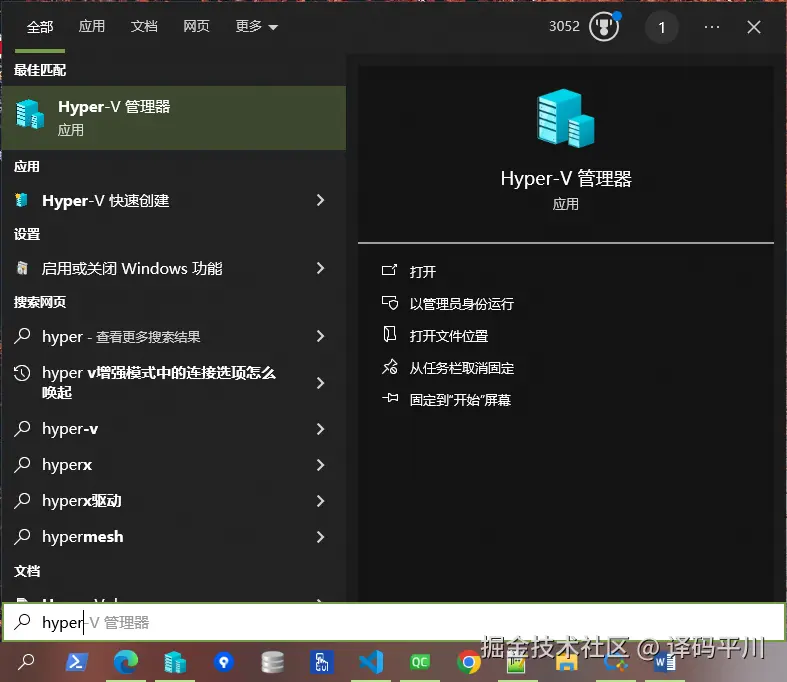Click the pin icon beside 固定到开始屏幕
The image size is (787, 682).
tap(390, 398)
